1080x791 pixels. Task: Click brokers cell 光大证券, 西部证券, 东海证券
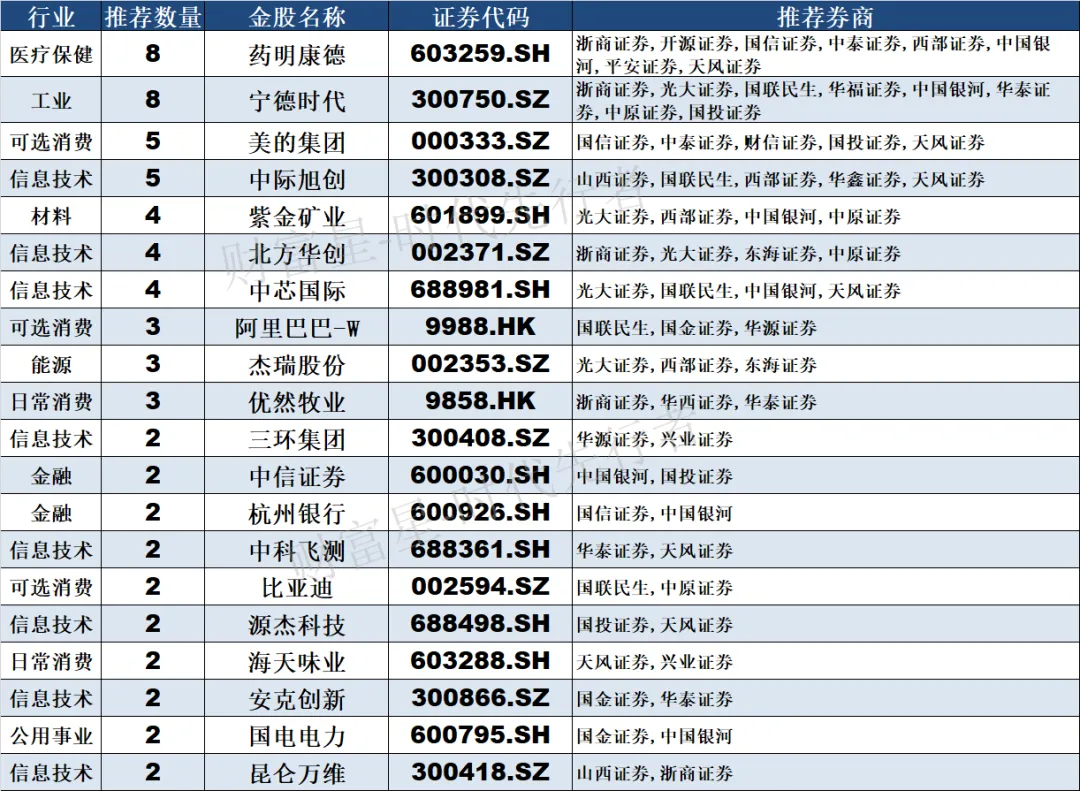point(825,365)
